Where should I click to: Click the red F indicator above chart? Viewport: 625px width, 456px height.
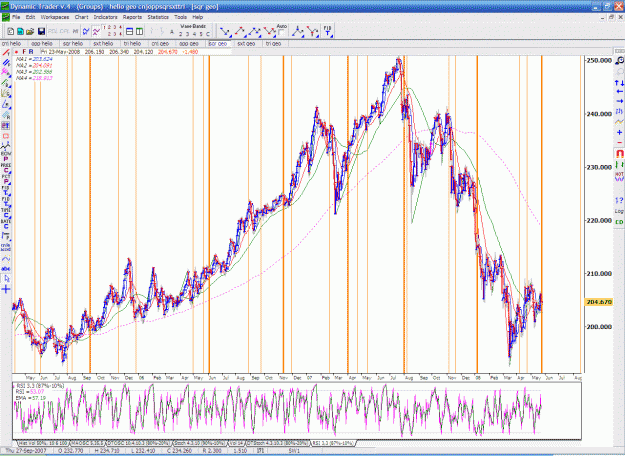click(x=24, y=52)
